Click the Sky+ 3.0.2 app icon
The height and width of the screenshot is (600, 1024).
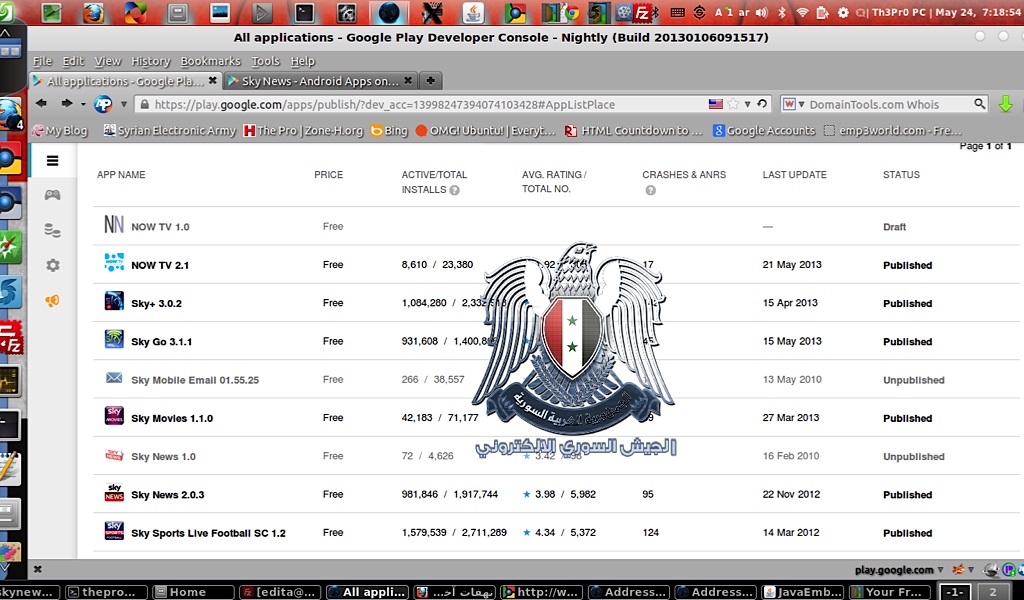coord(114,301)
